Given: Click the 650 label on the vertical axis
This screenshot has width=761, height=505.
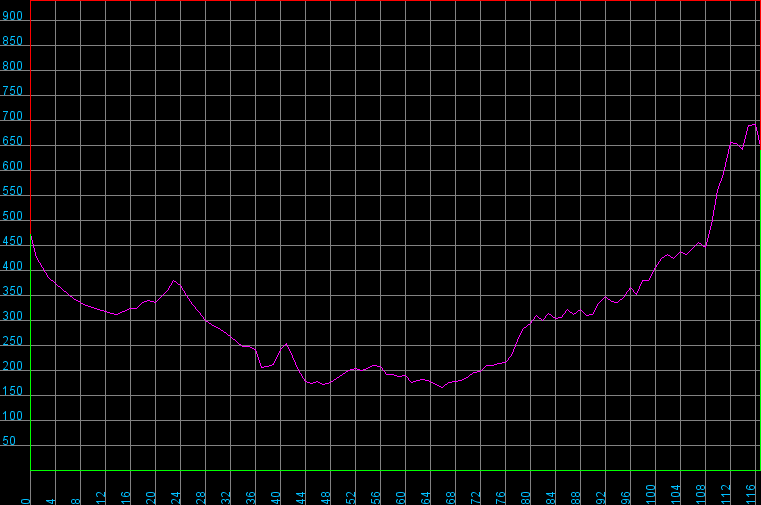Looking at the screenshot, I should (x=13, y=141).
